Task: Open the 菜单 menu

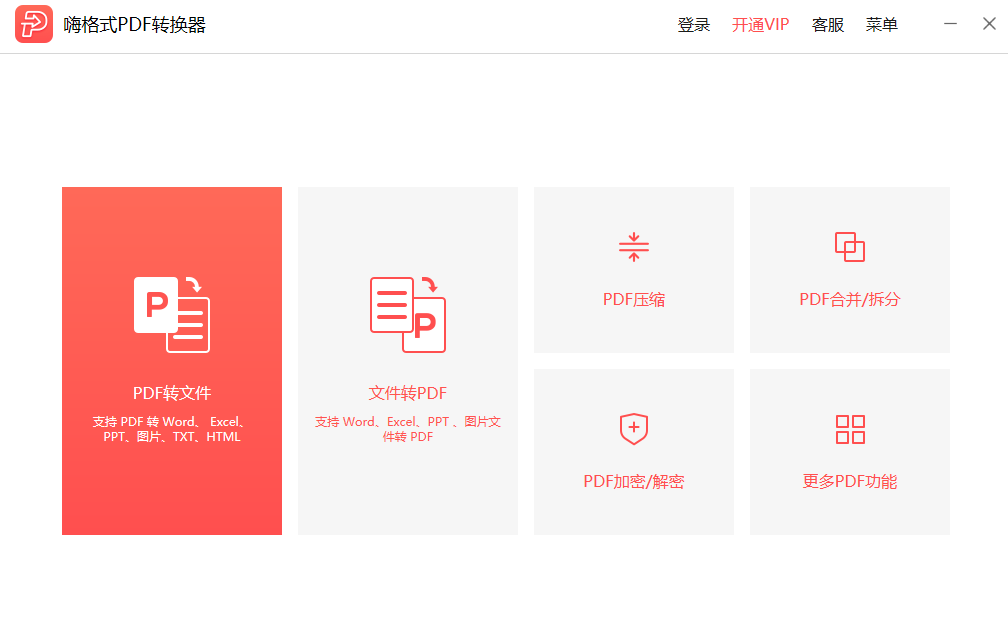Action: pyautogui.click(x=881, y=24)
